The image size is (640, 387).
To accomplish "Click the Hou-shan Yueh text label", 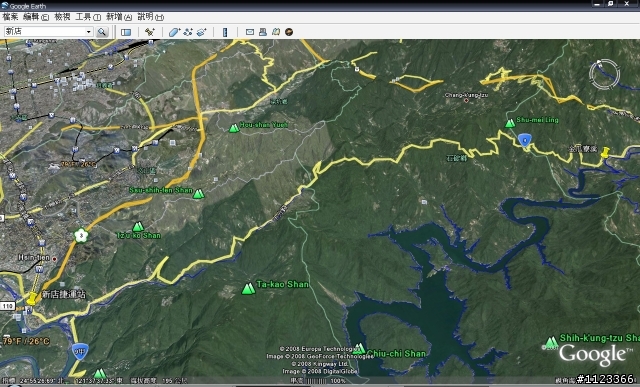I will tap(264, 125).
